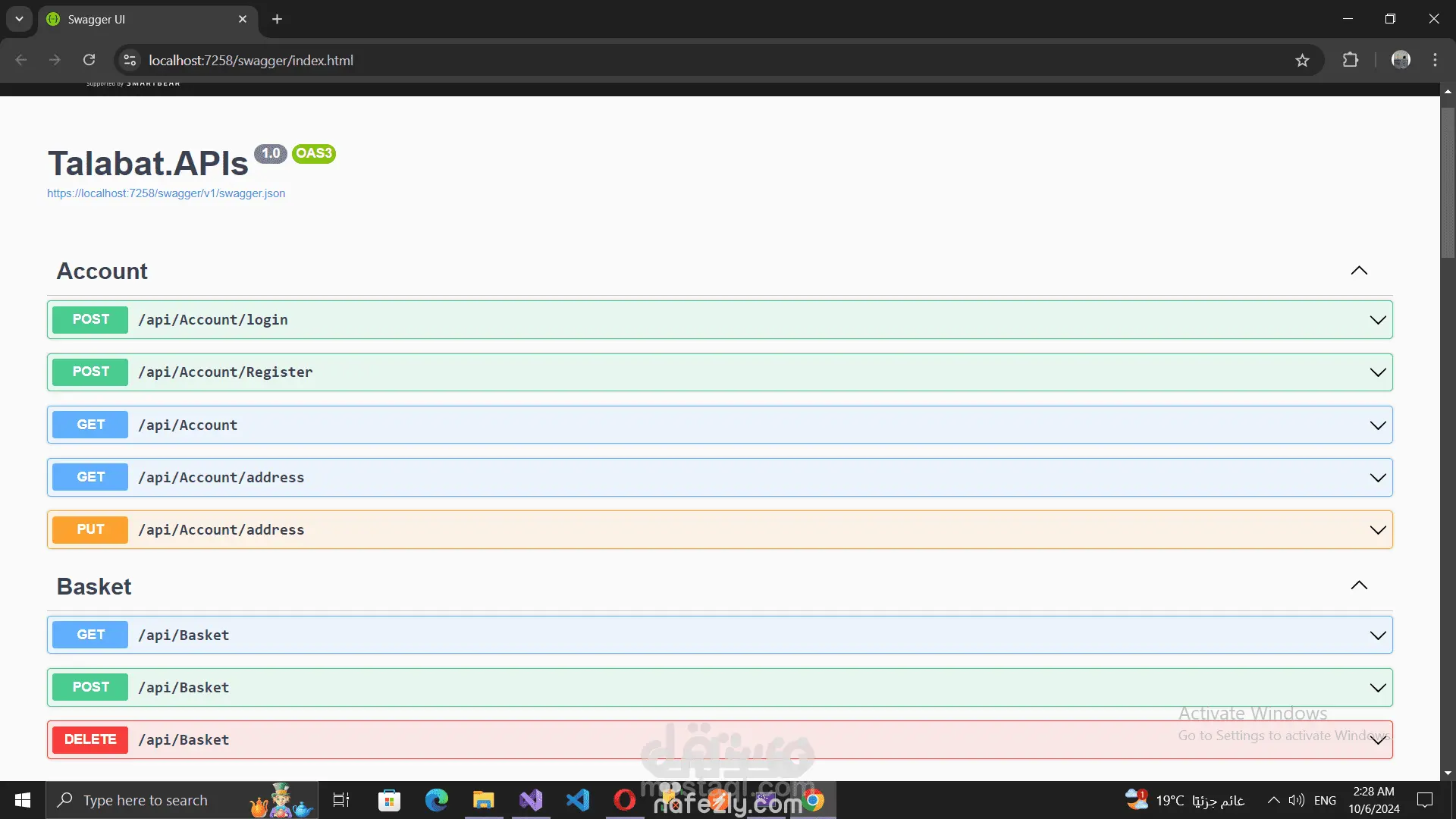The height and width of the screenshot is (819, 1456).
Task: Click the page vertical scrollbar thumb
Action: 1448,182
